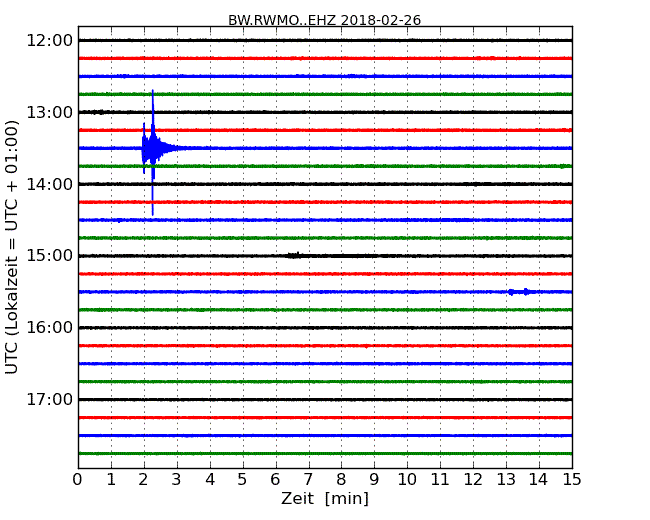The width and height of the screenshot is (650, 520).
Task: Click x-axis tick label 8
Action: tap(341, 479)
